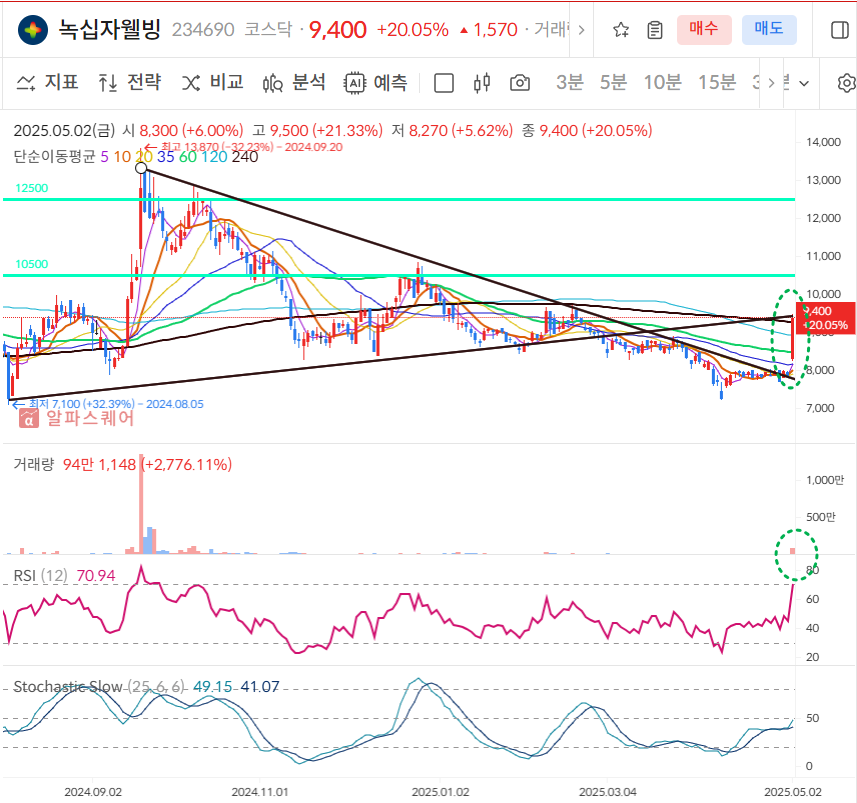This screenshot has width=857, height=803.
Task: Click the 2024.11.01 date axis label
Action: [260, 792]
